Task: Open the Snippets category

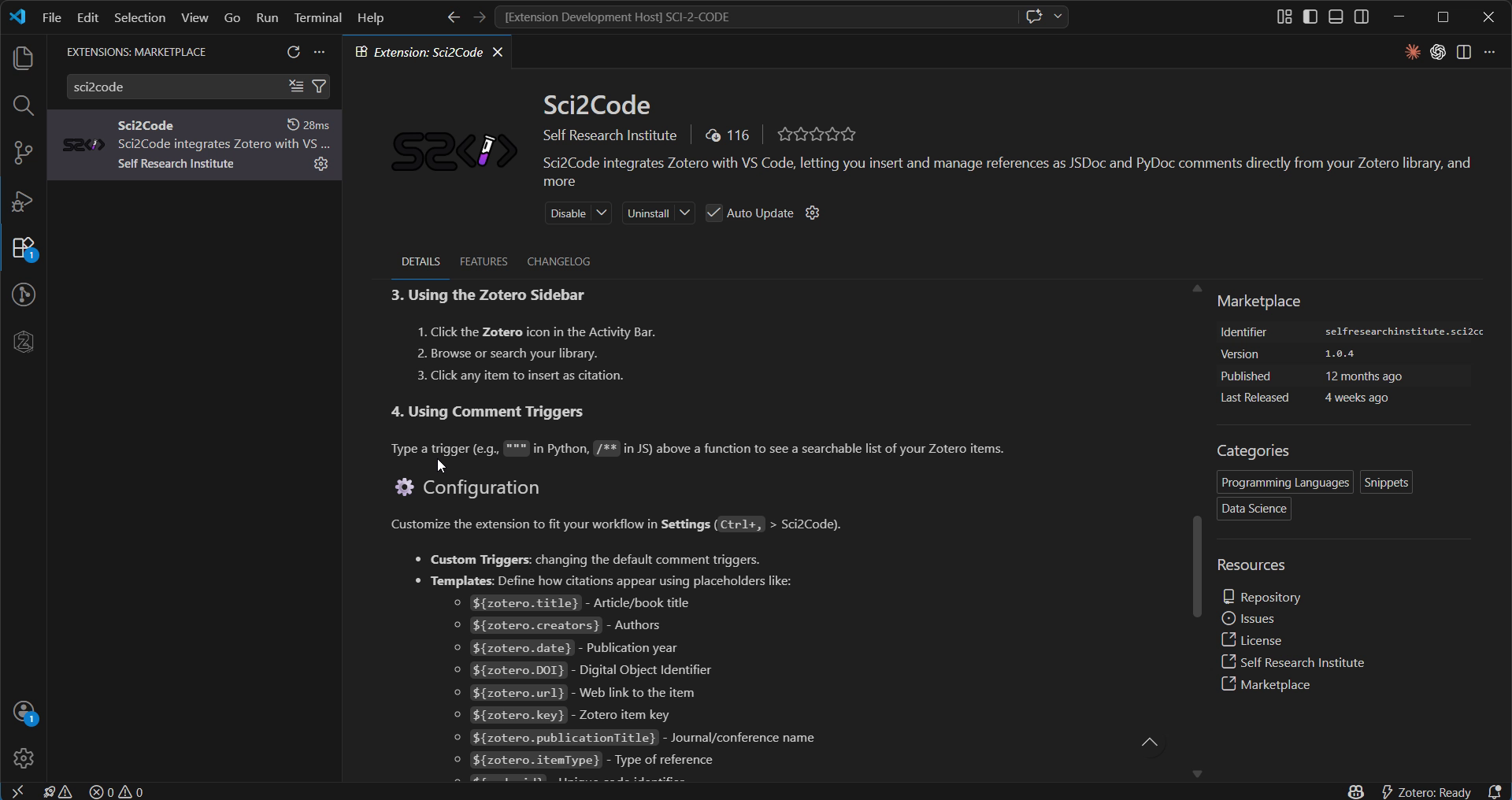Action: 1386,483
